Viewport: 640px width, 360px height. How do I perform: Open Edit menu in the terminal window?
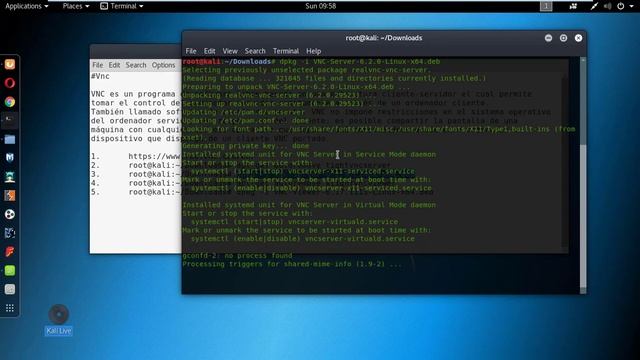(x=209, y=51)
